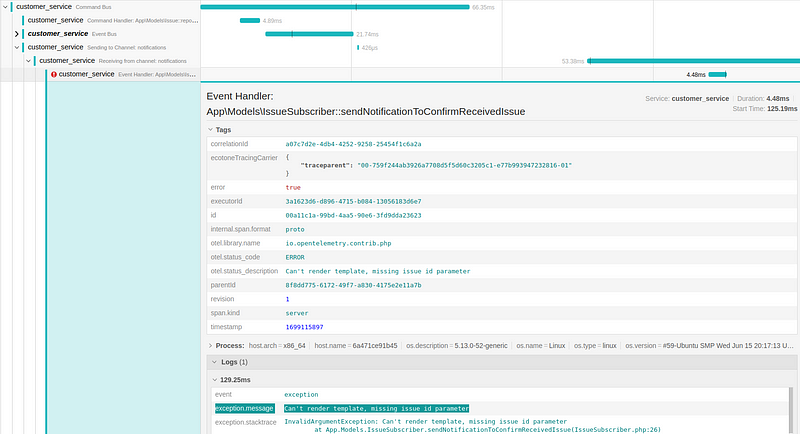Expand the Process section
Image resolution: width=800 pixels, height=434 pixels.
210,346
